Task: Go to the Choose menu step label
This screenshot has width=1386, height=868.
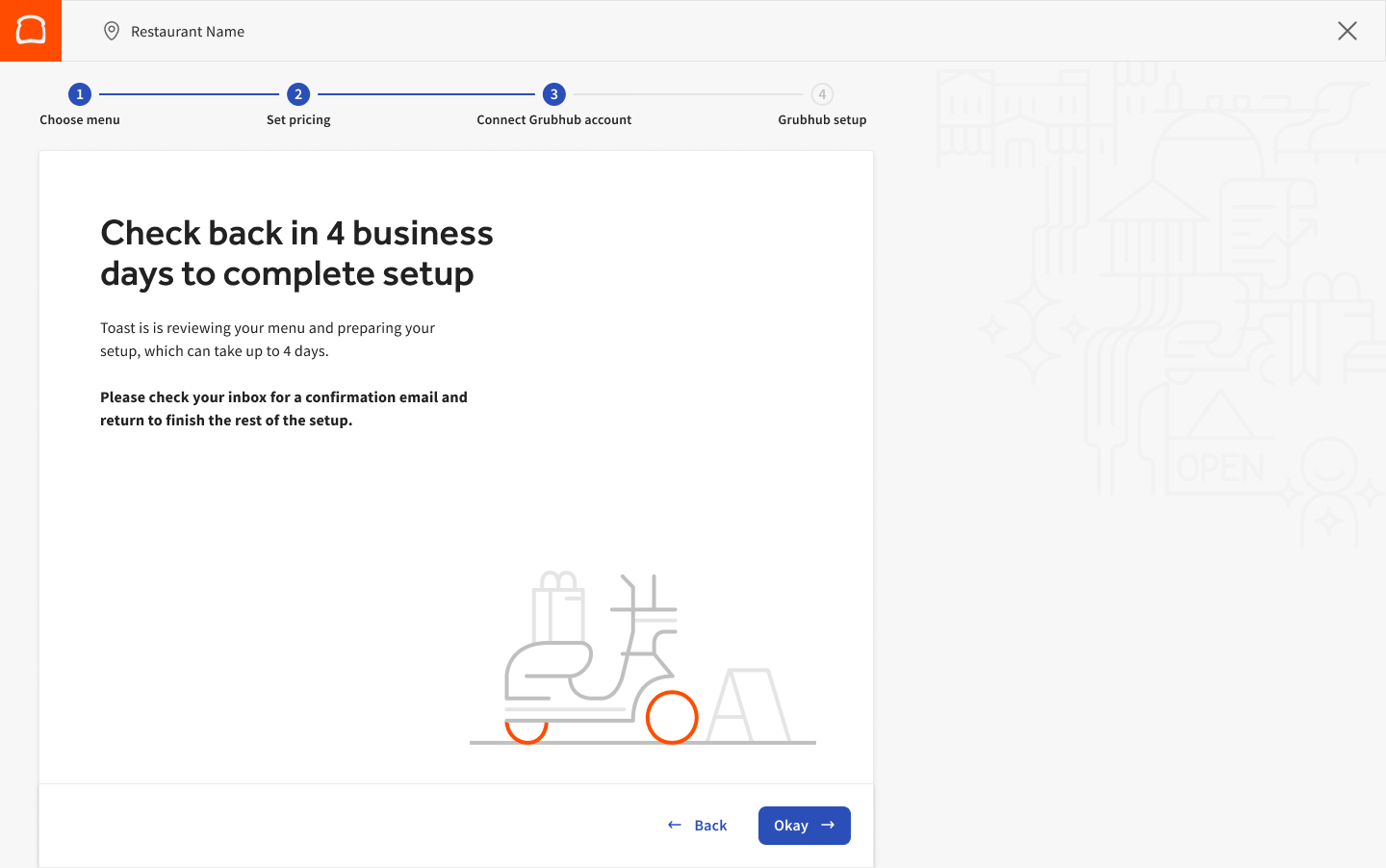Action: pyautogui.click(x=80, y=120)
